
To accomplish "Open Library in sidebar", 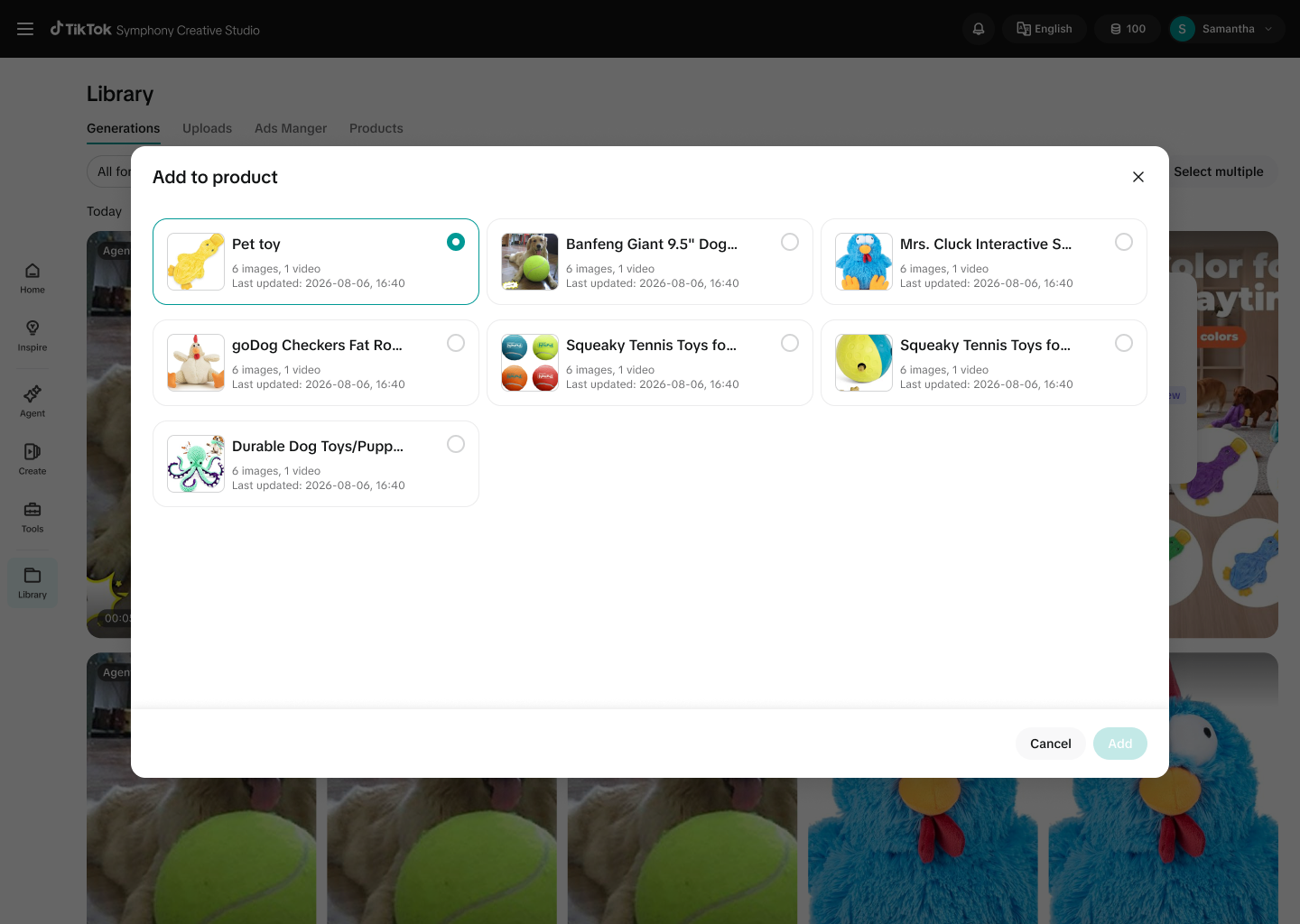I will click(32, 583).
